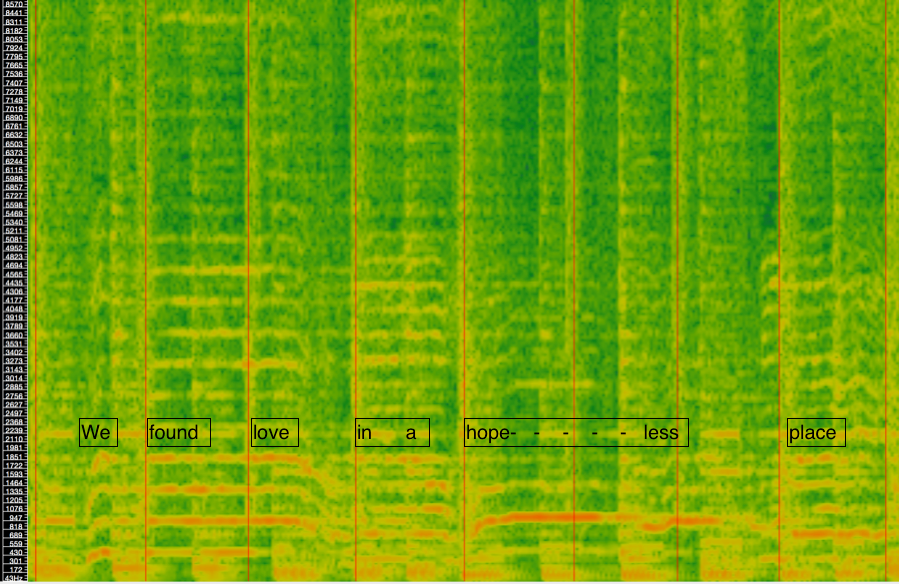Click the 5469 frequency axis label
This screenshot has width=900, height=585.
[14, 214]
